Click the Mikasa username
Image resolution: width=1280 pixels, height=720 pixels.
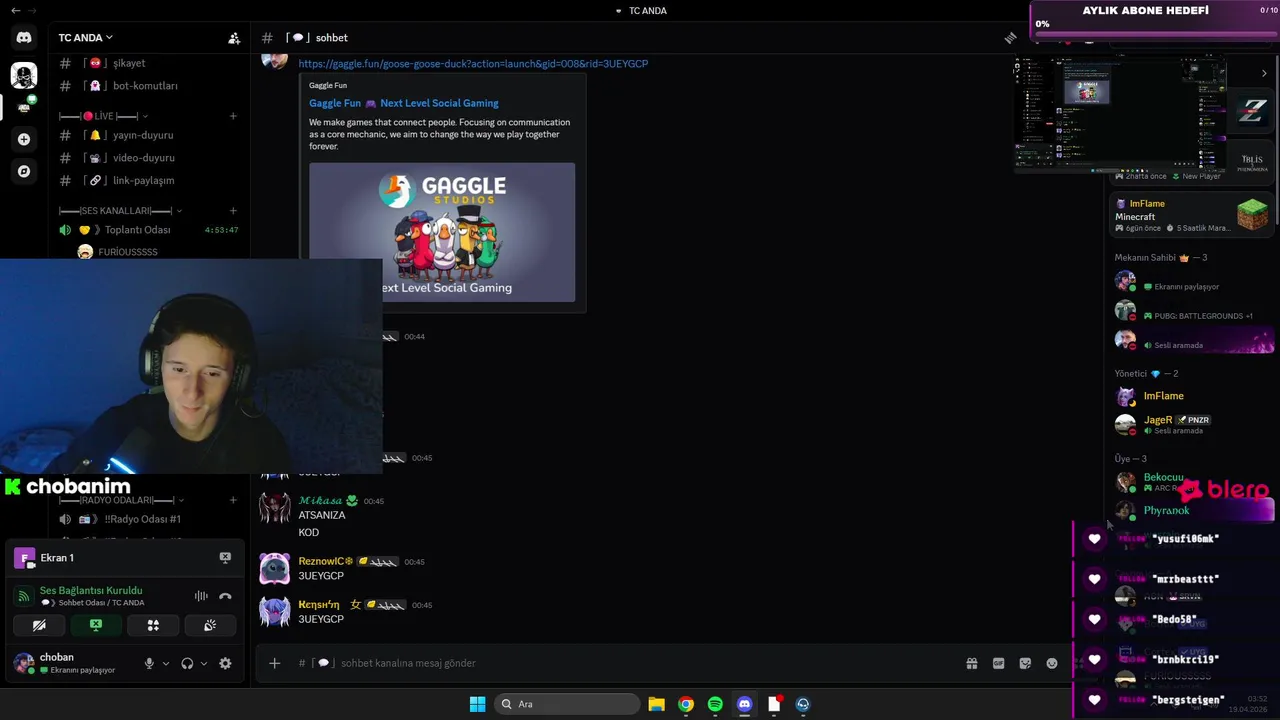[x=321, y=500]
